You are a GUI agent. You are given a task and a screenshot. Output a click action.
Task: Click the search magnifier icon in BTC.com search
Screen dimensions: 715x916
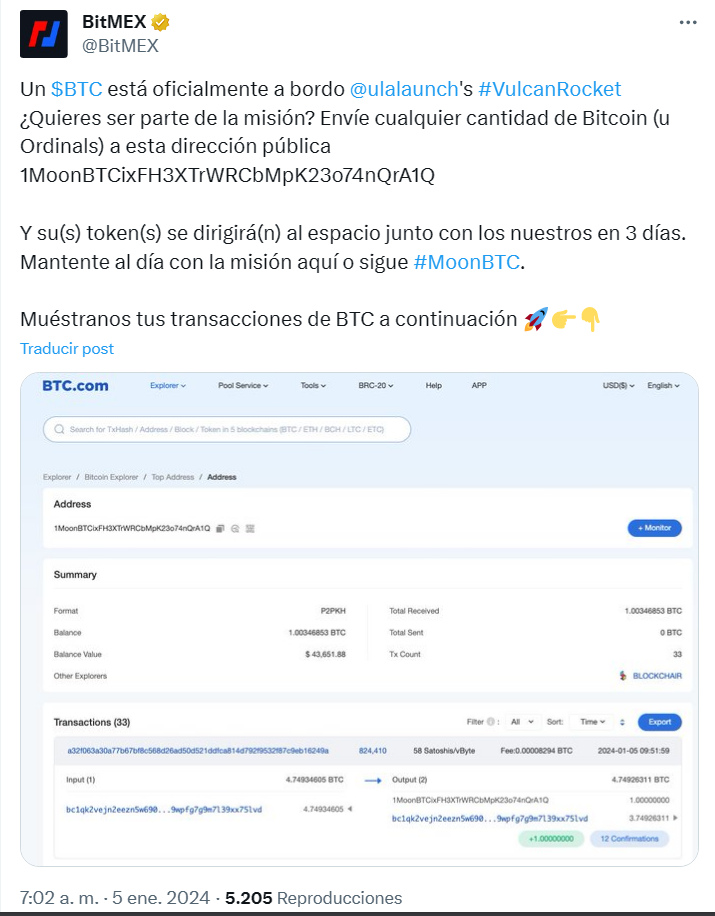tap(59, 429)
